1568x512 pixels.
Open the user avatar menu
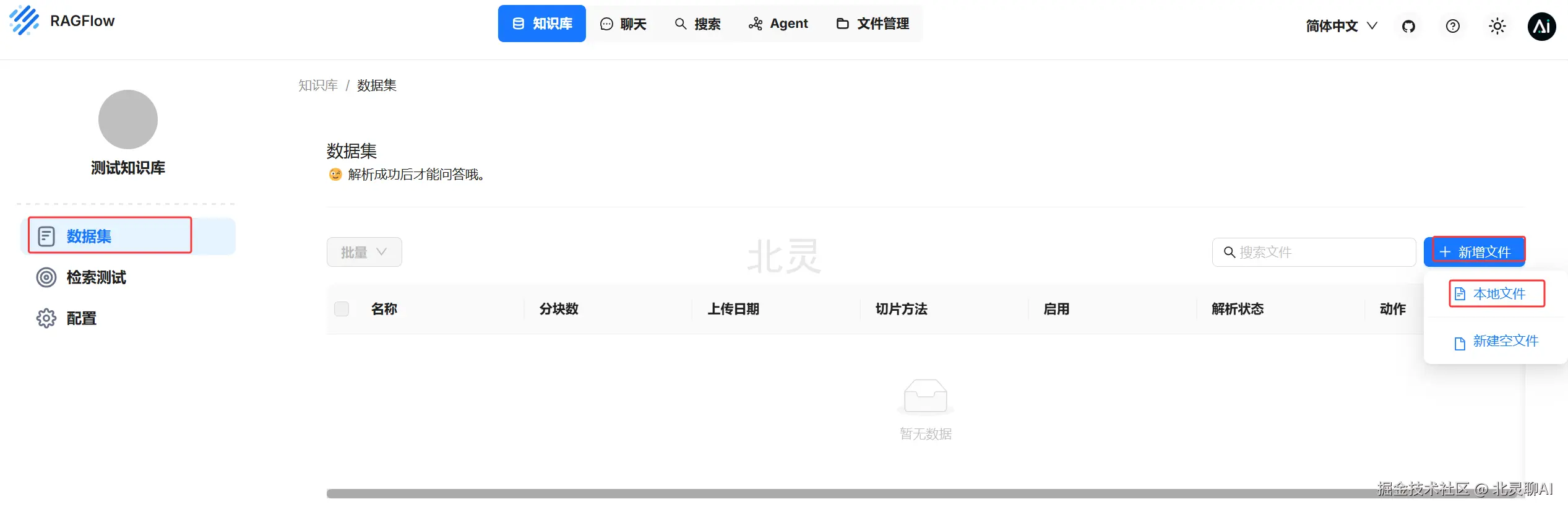(1541, 26)
